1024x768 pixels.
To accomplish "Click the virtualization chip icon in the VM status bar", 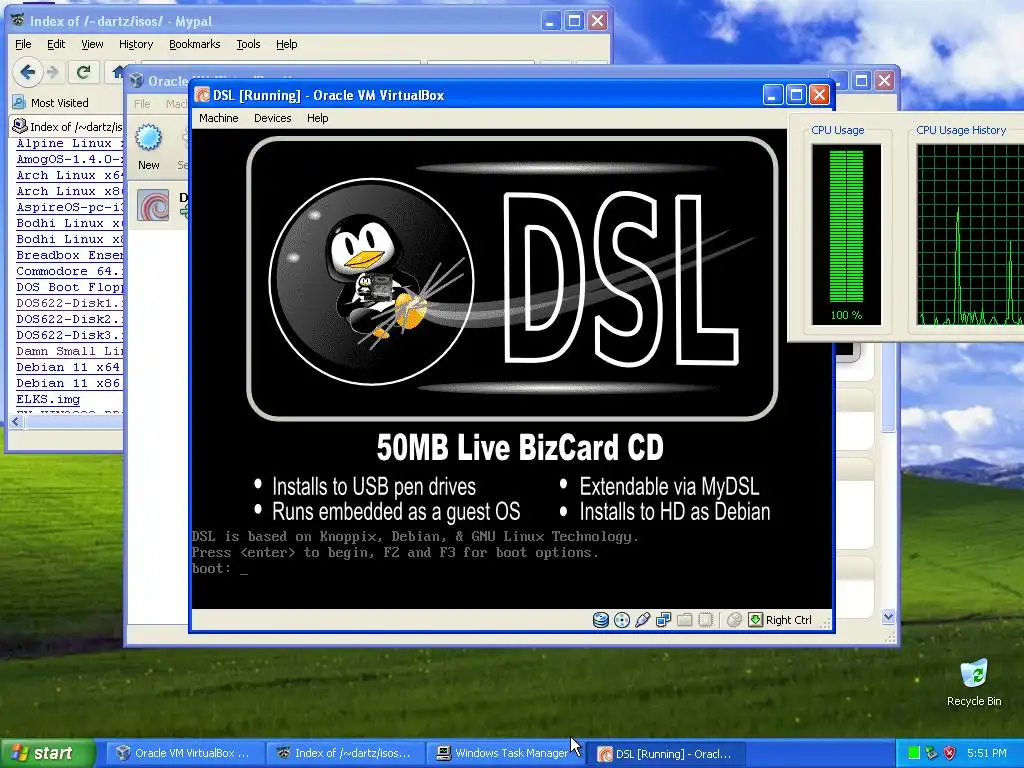I will (x=705, y=620).
